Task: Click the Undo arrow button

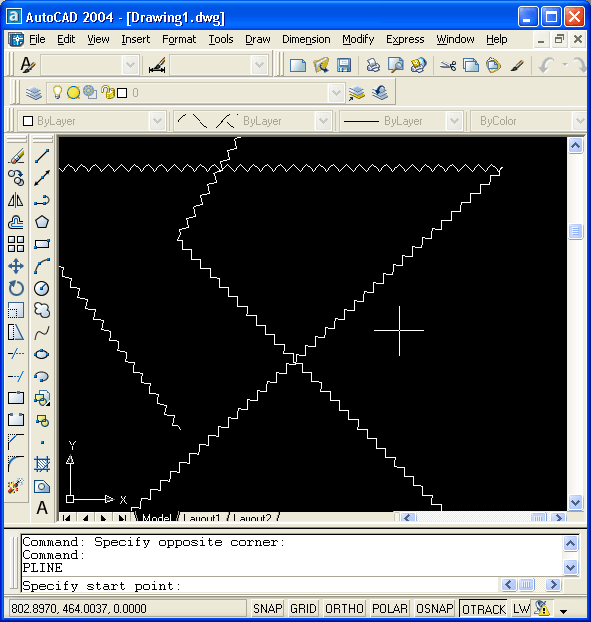Action: click(x=547, y=65)
